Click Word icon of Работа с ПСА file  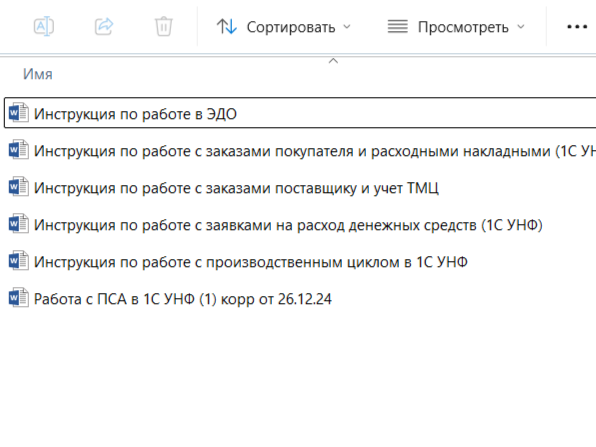coord(19,298)
